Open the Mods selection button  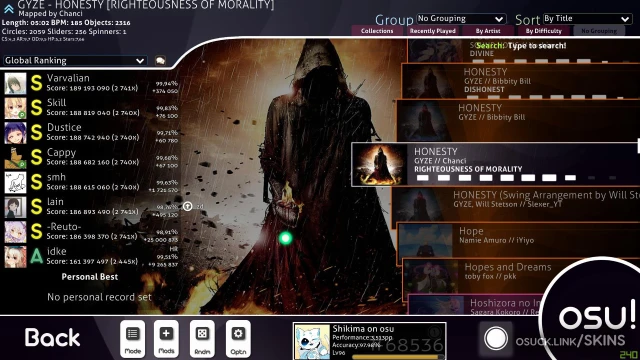pyautogui.click(x=166, y=339)
